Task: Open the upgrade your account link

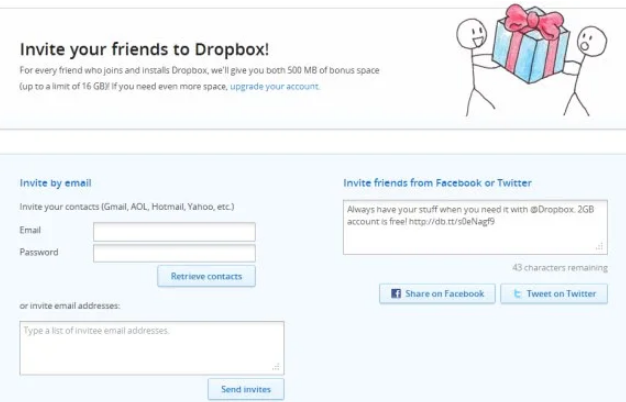Action: click(x=275, y=86)
